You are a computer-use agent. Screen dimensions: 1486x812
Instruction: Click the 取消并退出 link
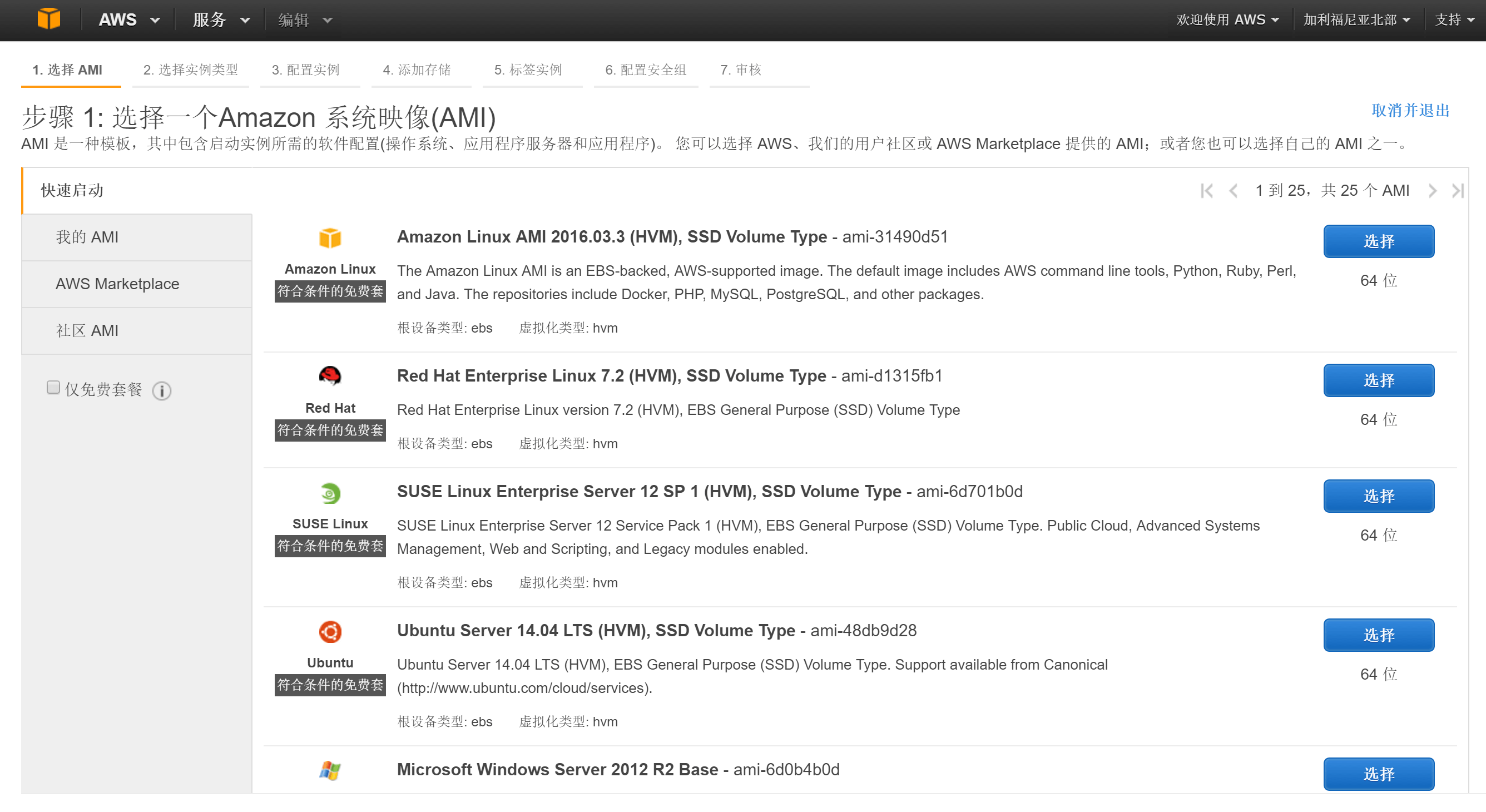pos(1410,111)
